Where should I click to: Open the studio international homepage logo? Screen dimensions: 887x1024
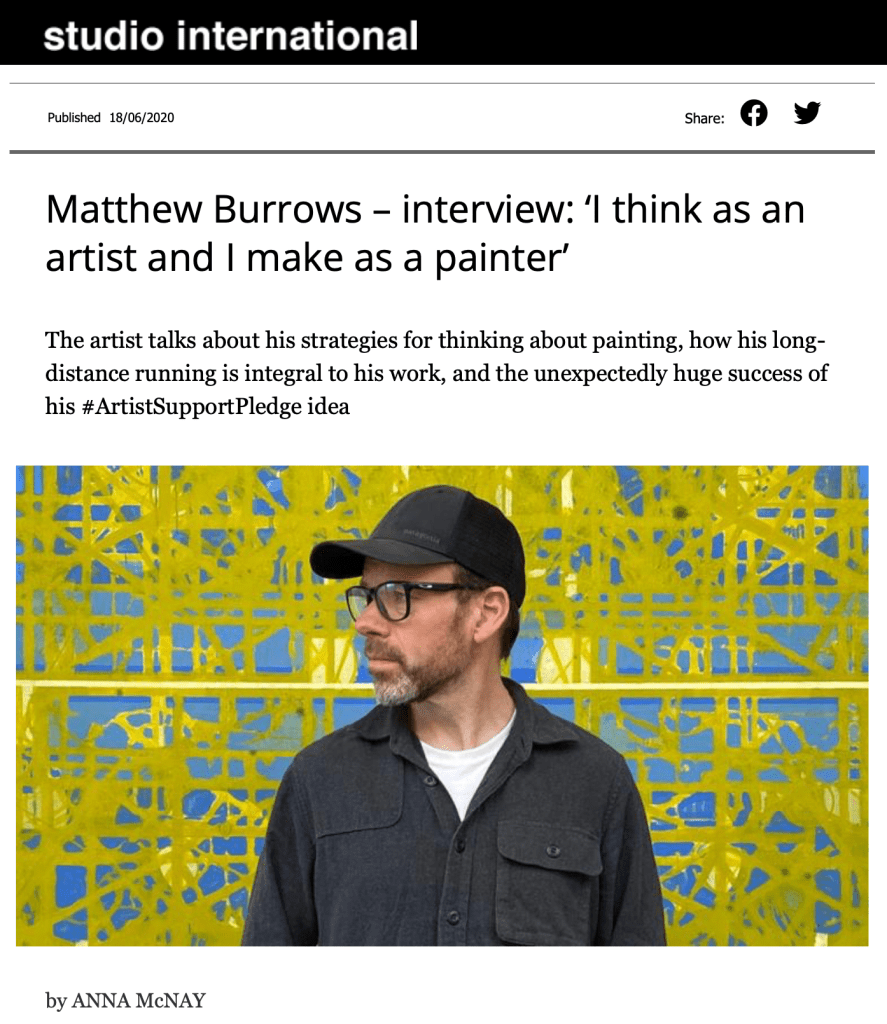coord(231,35)
